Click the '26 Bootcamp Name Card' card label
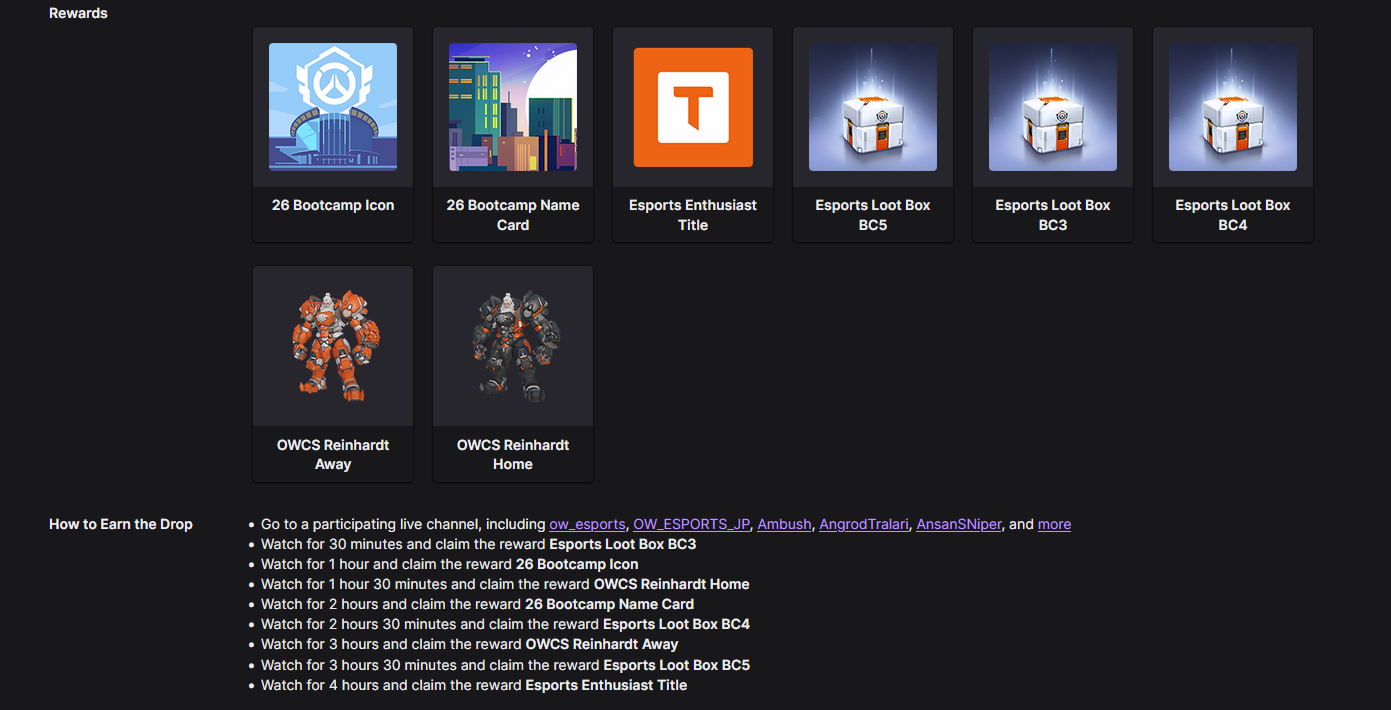The image size is (1391, 710). click(513, 215)
